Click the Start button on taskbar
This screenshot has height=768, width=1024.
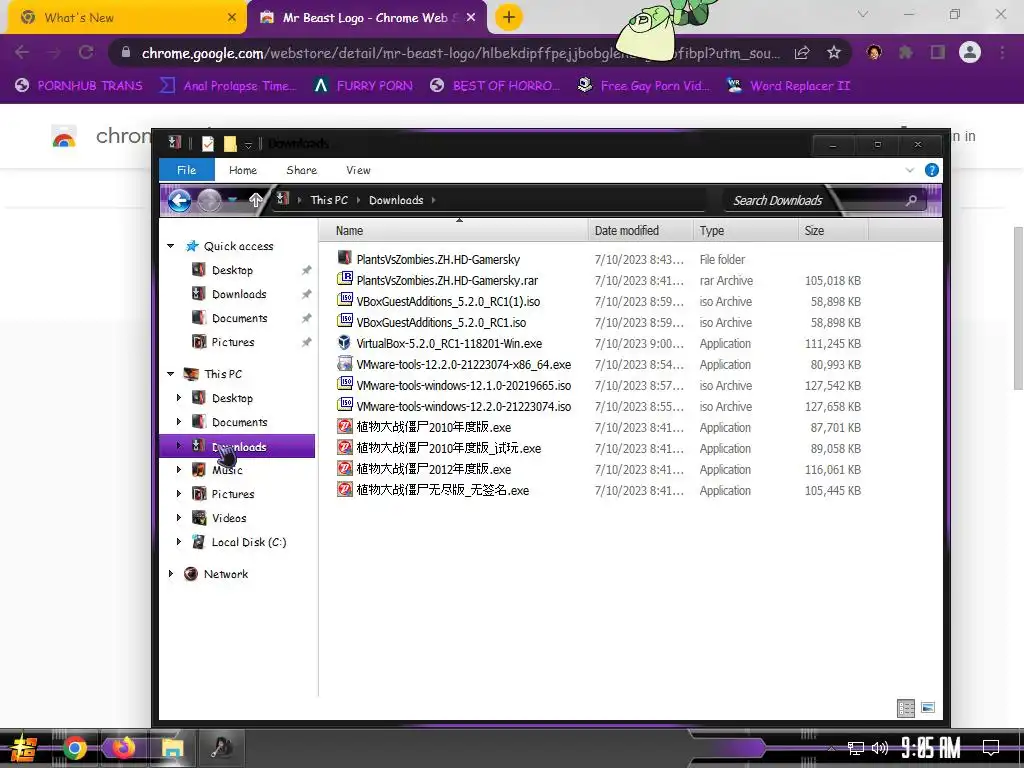point(23,749)
